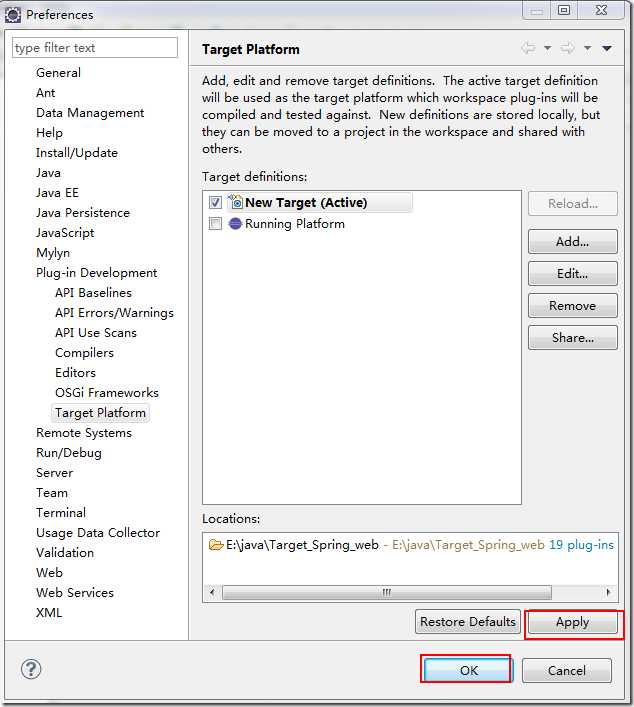Open API Errors/Warnings page

click(114, 312)
